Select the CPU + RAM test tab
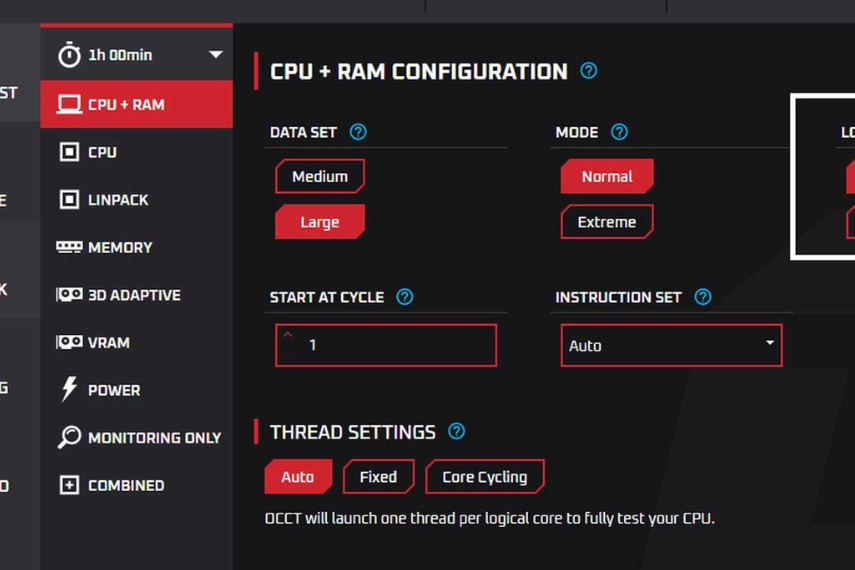Viewport: 855px width, 570px height. 135,104
